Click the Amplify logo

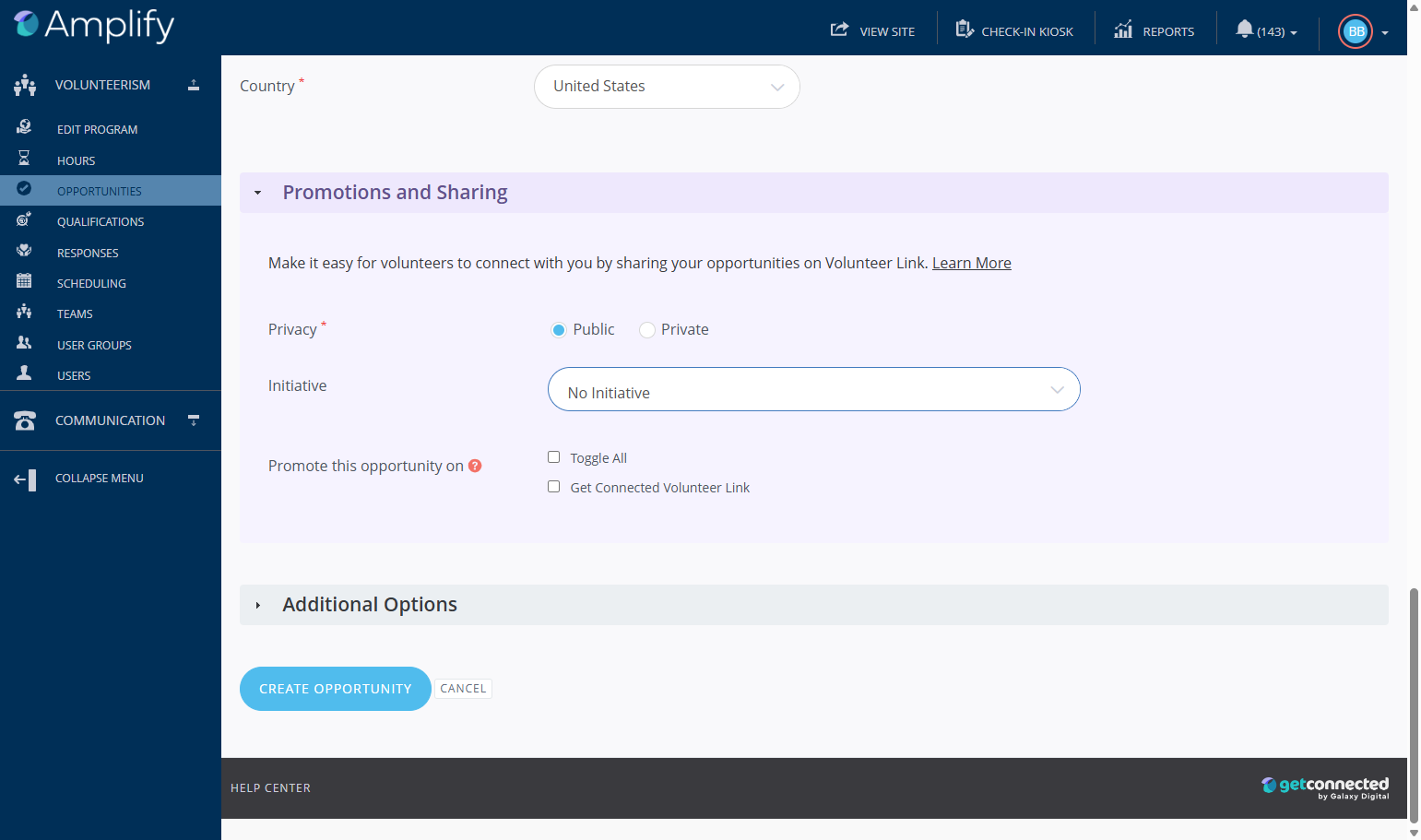(94, 25)
